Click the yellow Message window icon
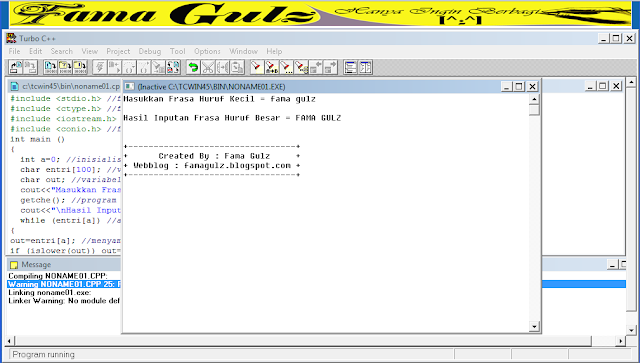The height and width of the screenshot is (363, 640). click(x=14, y=265)
